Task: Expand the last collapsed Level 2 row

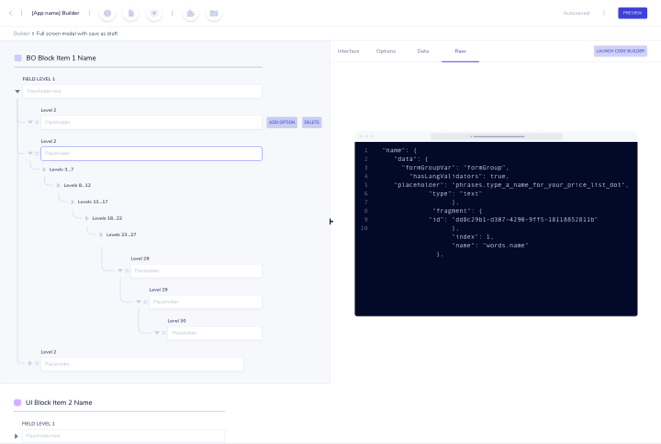Action: [30, 363]
